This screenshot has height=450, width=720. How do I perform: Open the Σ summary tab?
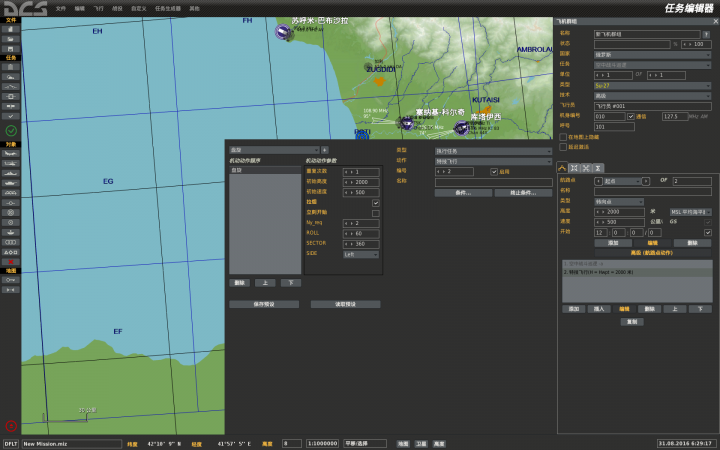coord(598,168)
